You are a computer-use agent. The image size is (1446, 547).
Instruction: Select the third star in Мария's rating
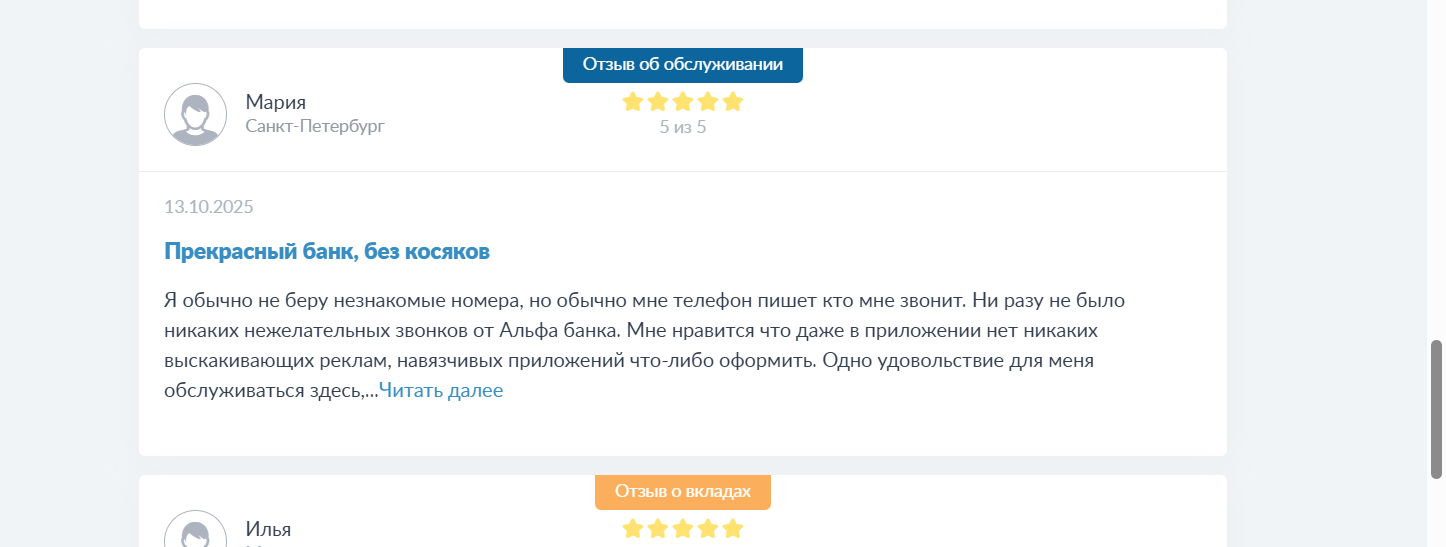(683, 101)
